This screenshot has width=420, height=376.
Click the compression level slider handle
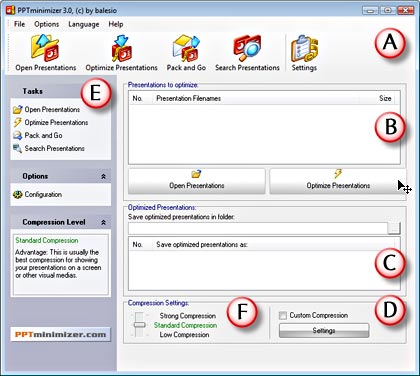pyautogui.click(x=139, y=325)
